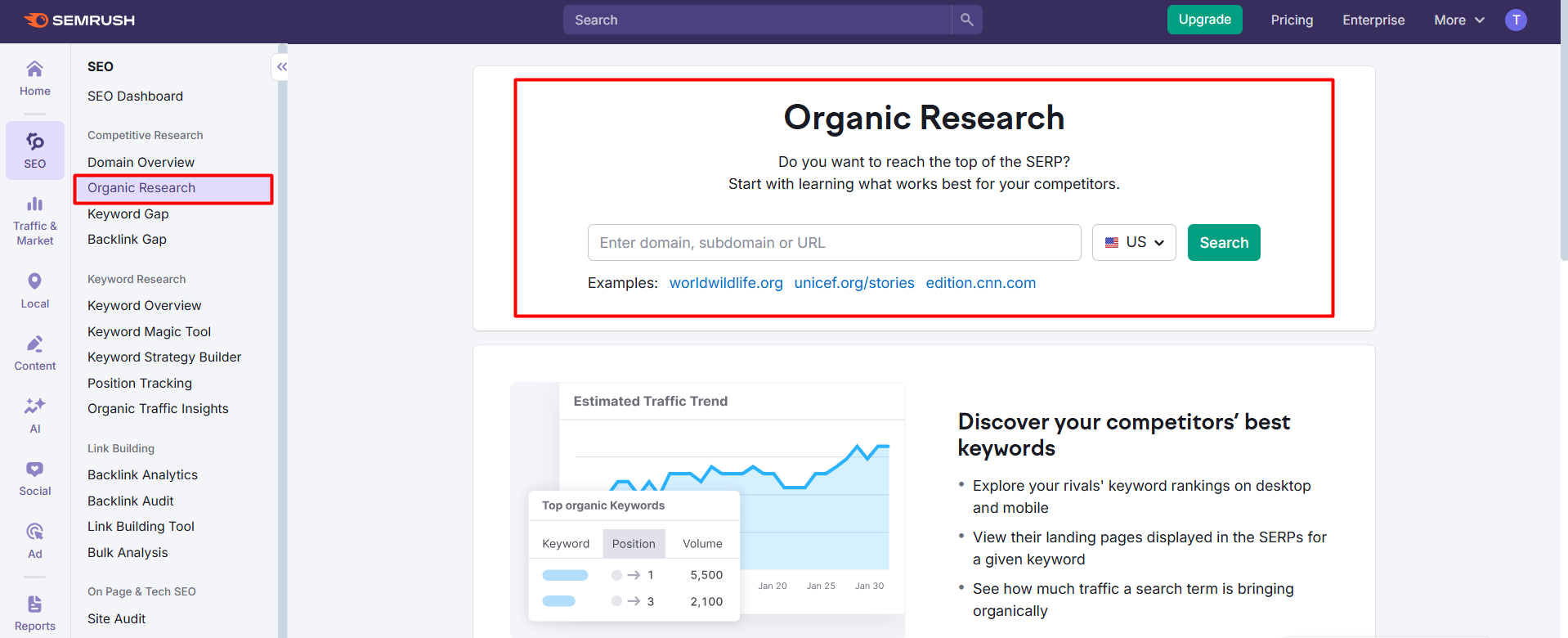Open the user profile avatar
Image resolution: width=1568 pixels, height=638 pixels.
point(1516,20)
